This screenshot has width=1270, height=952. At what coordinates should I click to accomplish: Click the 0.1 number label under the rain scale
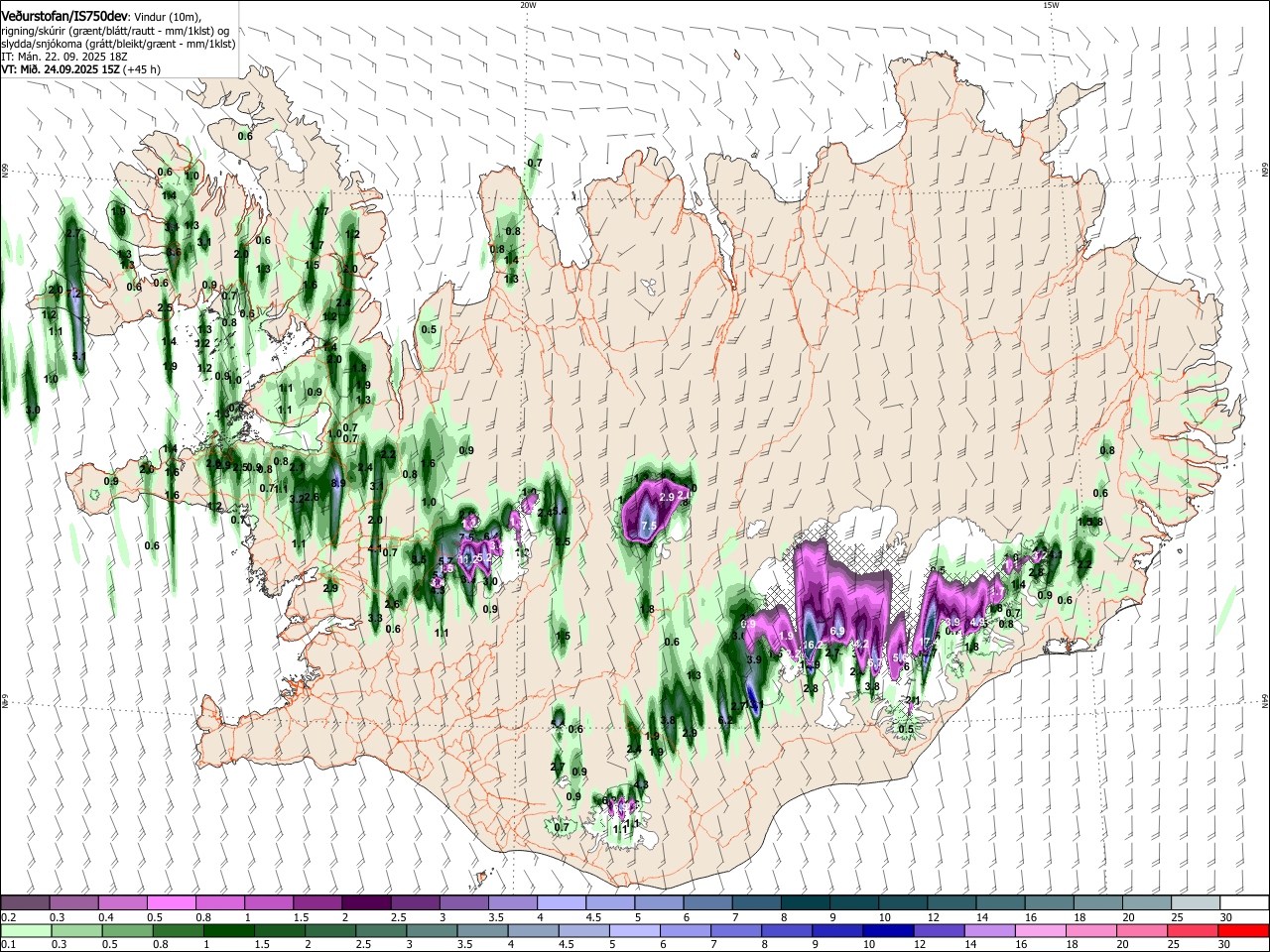pyautogui.click(x=8, y=944)
